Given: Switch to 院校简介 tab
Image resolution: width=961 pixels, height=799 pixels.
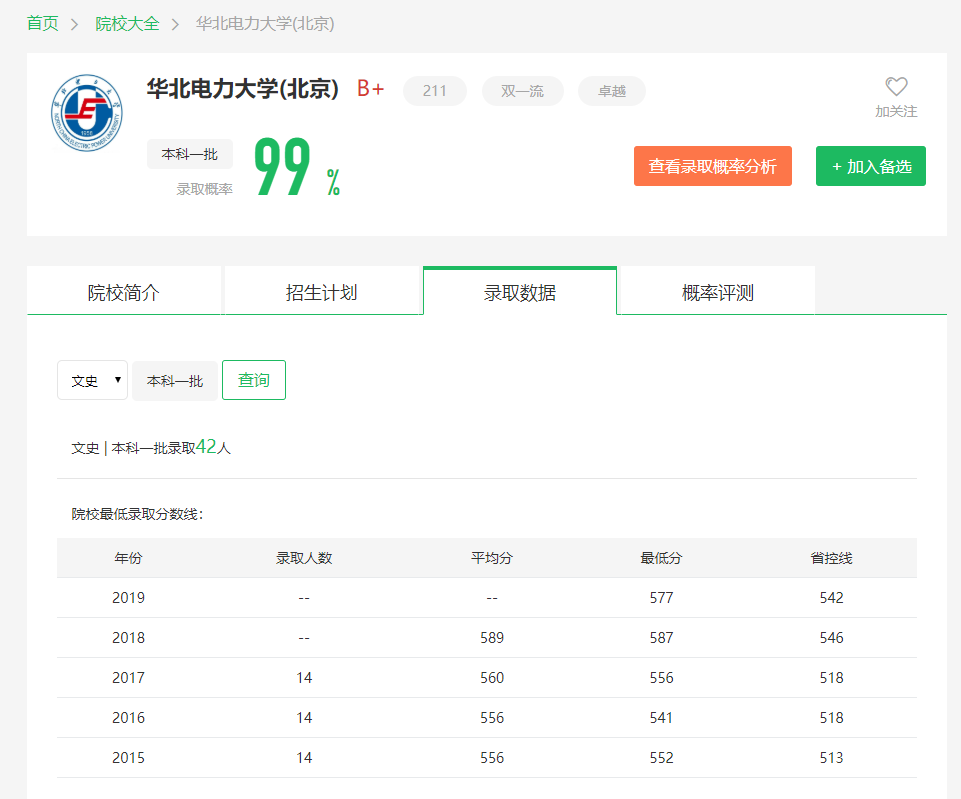Looking at the screenshot, I should pos(124,292).
